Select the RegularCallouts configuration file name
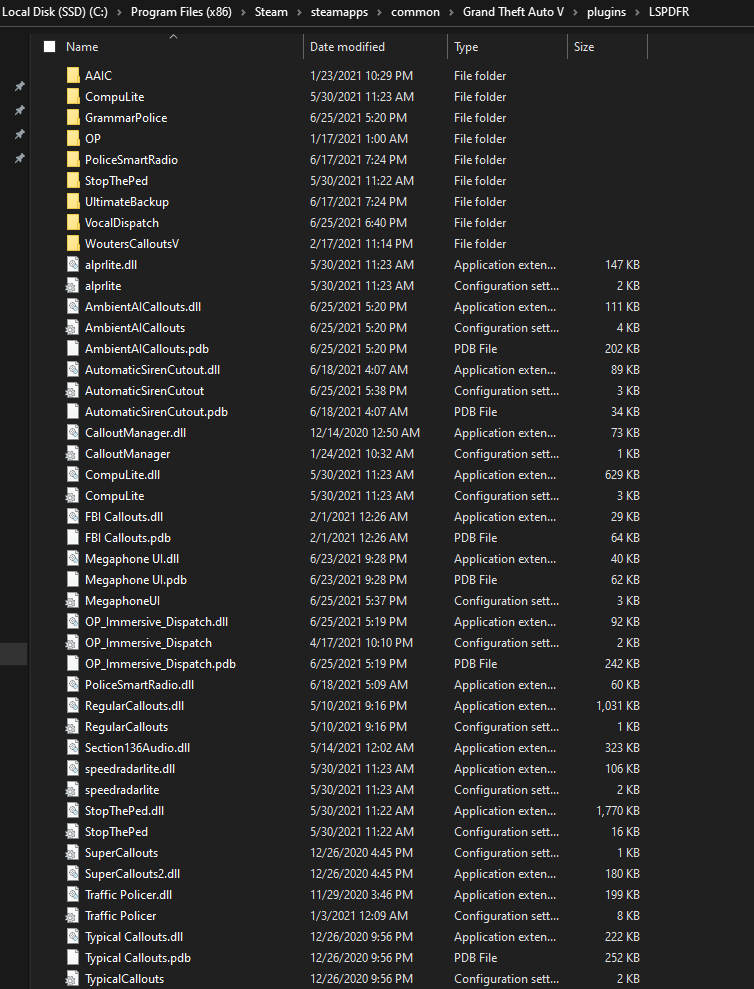754x989 pixels. (x=127, y=727)
